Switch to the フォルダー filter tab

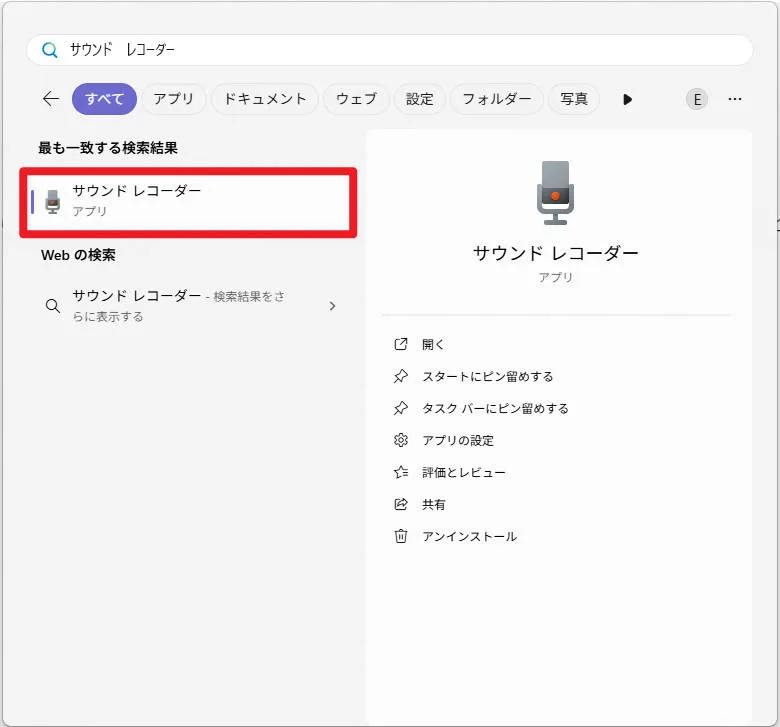(x=496, y=99)
